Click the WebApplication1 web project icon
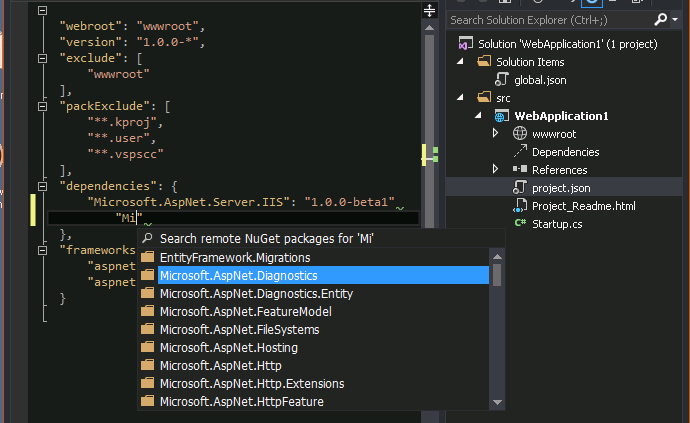Screen dimensions: 690x423 (x=502, y=116)
